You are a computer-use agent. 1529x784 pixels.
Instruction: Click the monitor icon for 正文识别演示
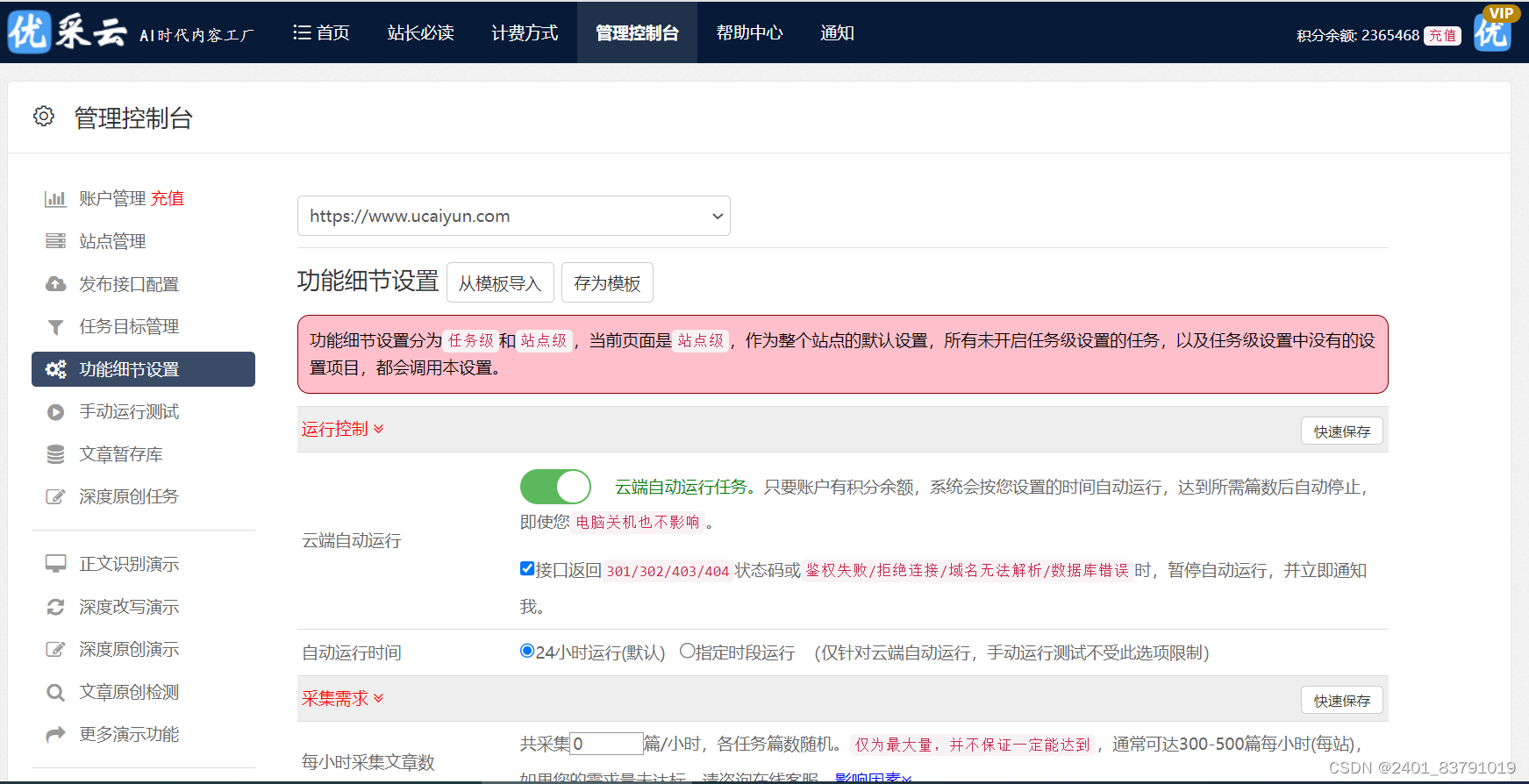55,564
